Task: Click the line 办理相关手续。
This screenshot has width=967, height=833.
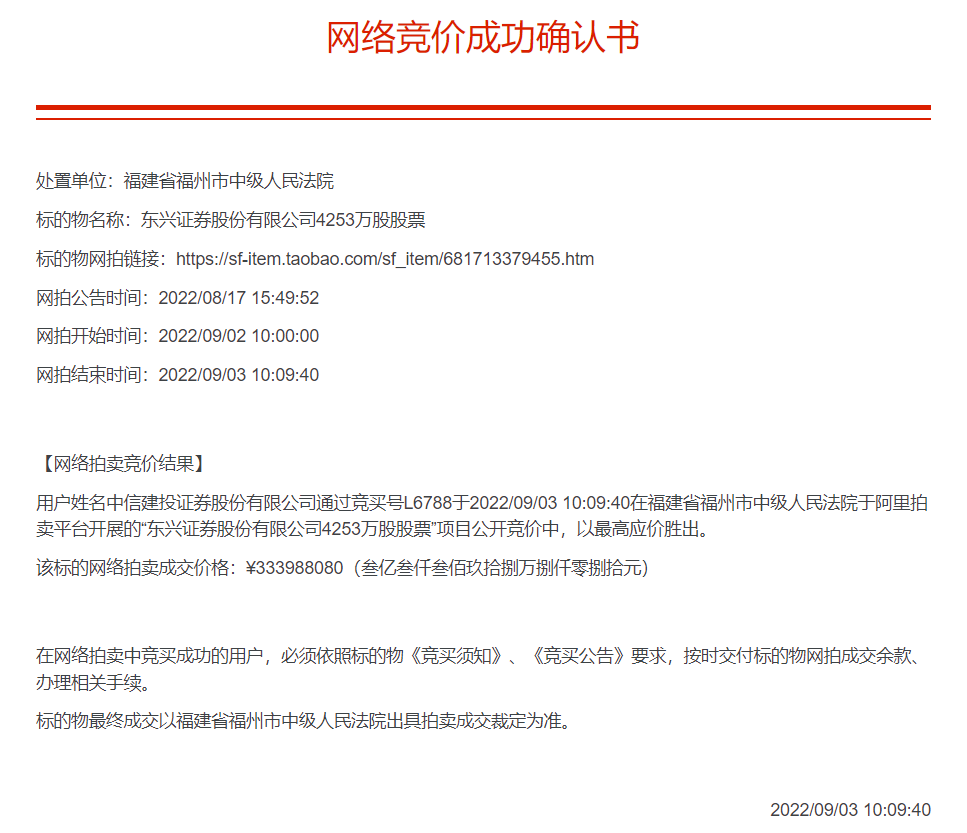Action: [93, 683]
